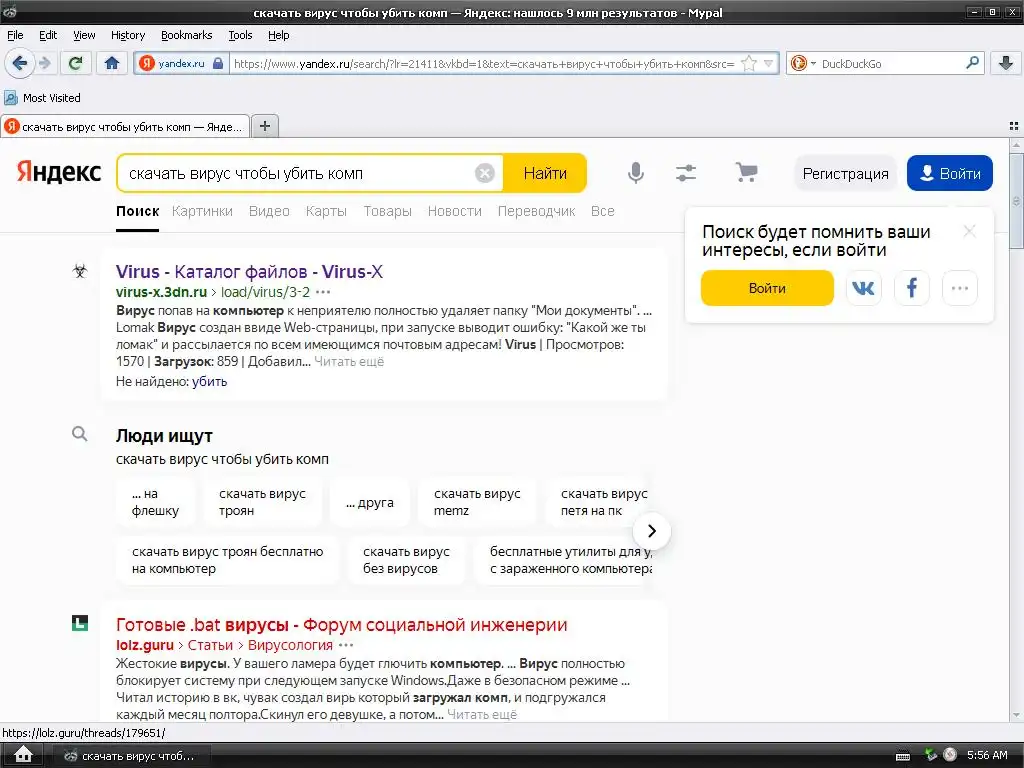Image resolution: width=1024 pixels, height=768 pixels.
Task: Switch to the Картинки tab
Action: point(202,211)
